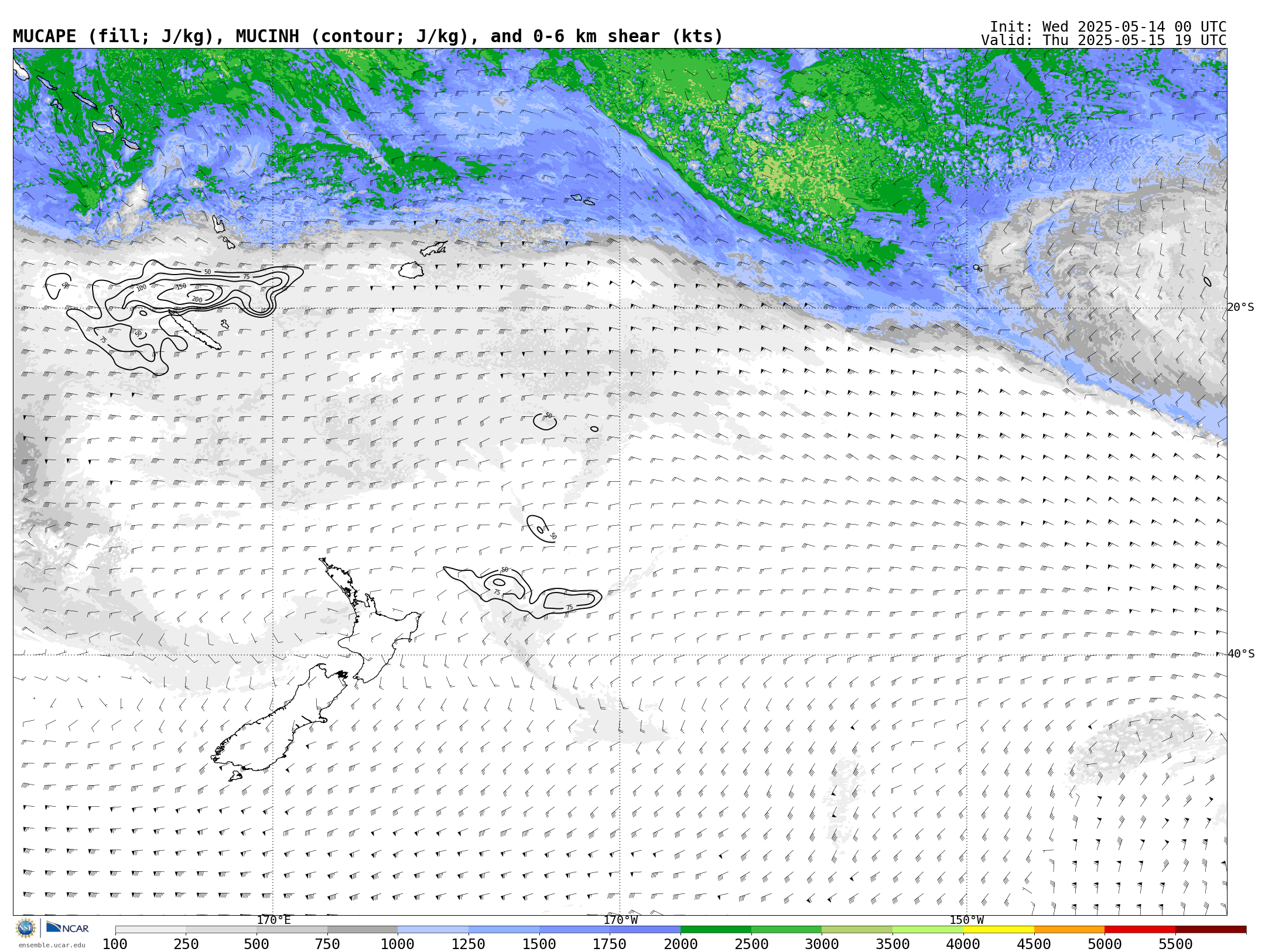Click the "150°W" longitude label
The height and width of the screenshot is (952, 1265).
pyautogui.click(x=966, y=920)
